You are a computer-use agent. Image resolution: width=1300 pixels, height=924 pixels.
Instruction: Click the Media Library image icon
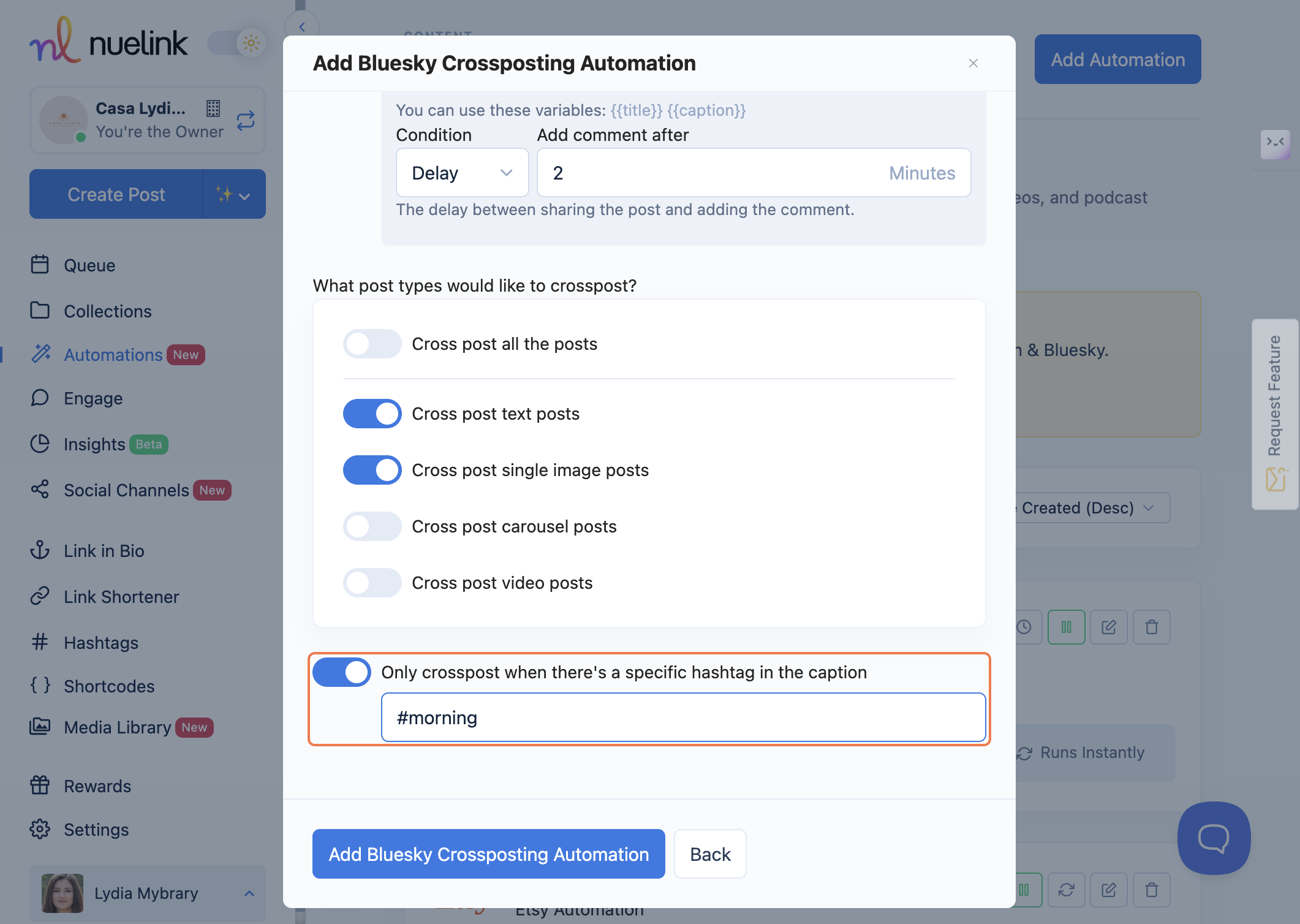click(x=40, y=726)
